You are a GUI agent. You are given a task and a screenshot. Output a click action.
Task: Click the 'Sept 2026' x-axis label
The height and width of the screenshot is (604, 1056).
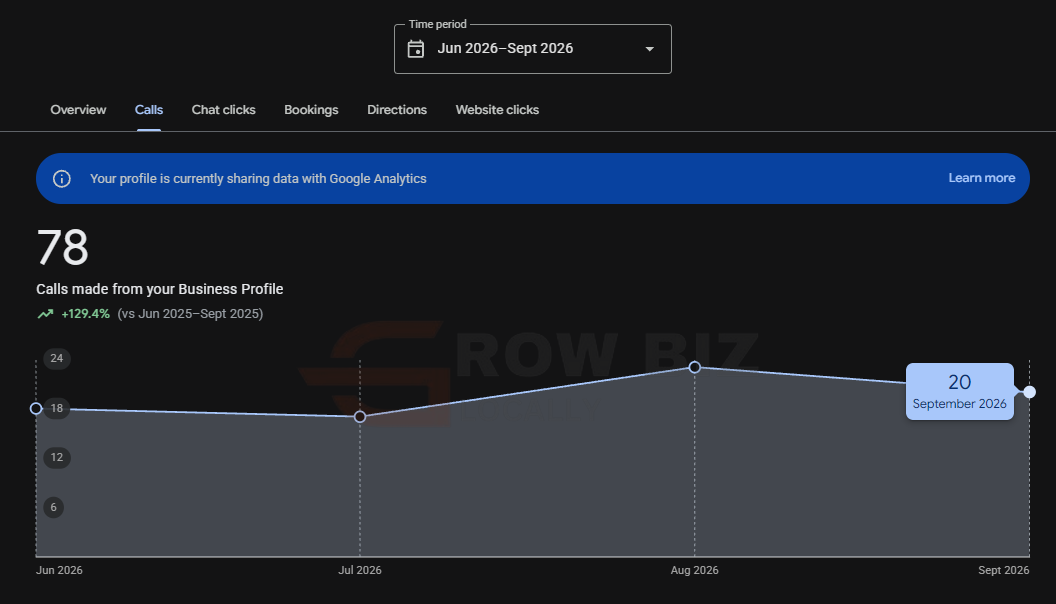[1003, 570]
